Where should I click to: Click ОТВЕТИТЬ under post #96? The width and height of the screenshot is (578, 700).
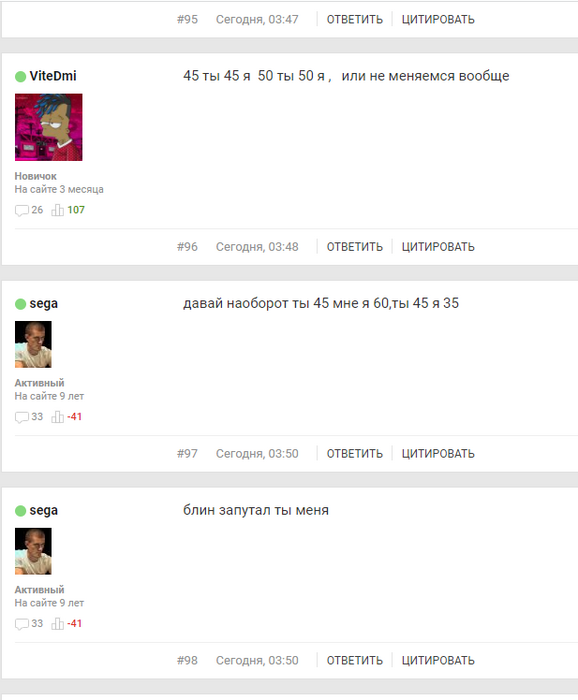click(x=355, y=247)
